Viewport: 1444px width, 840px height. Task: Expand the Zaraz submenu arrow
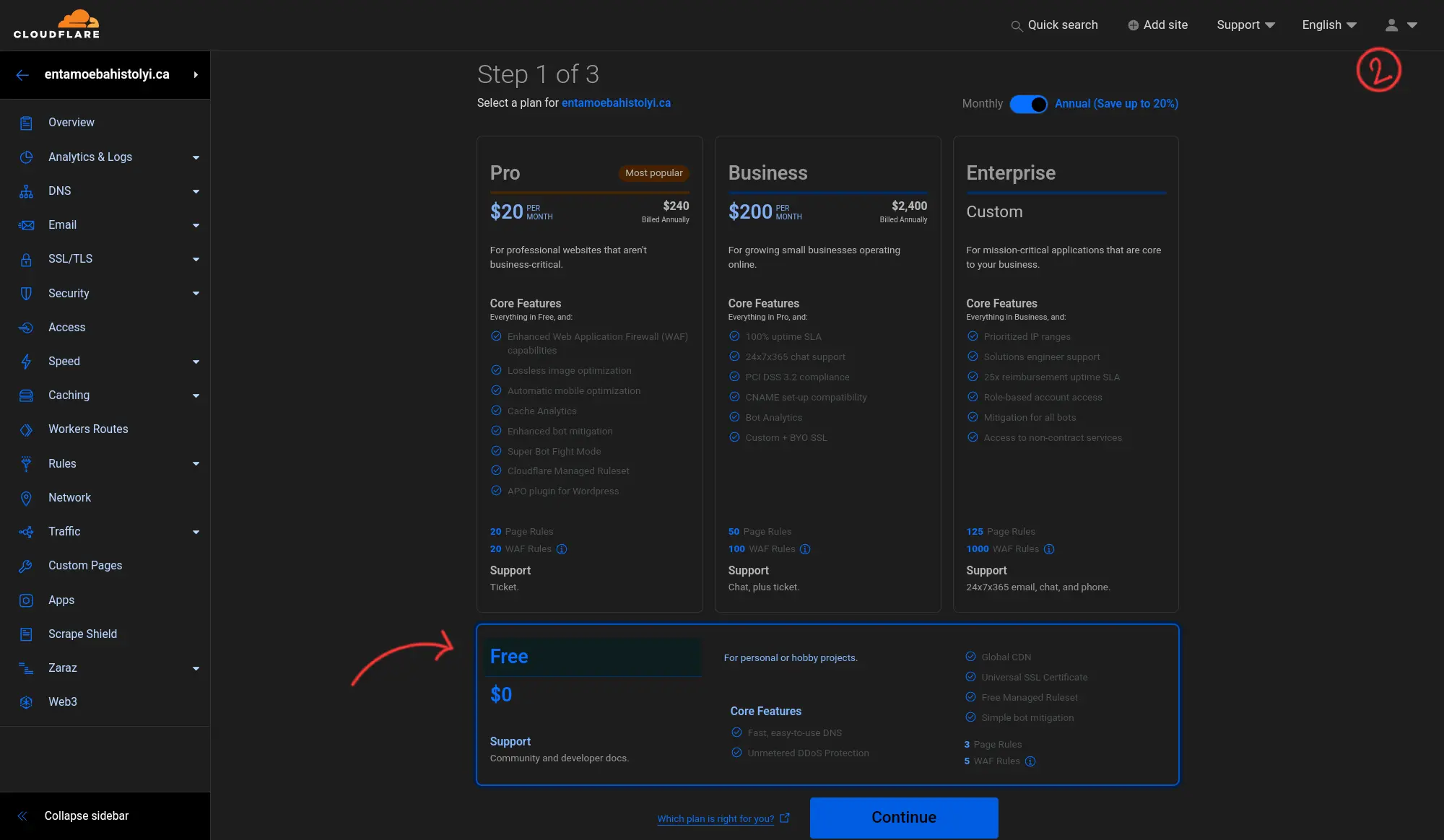coord(196,668)
